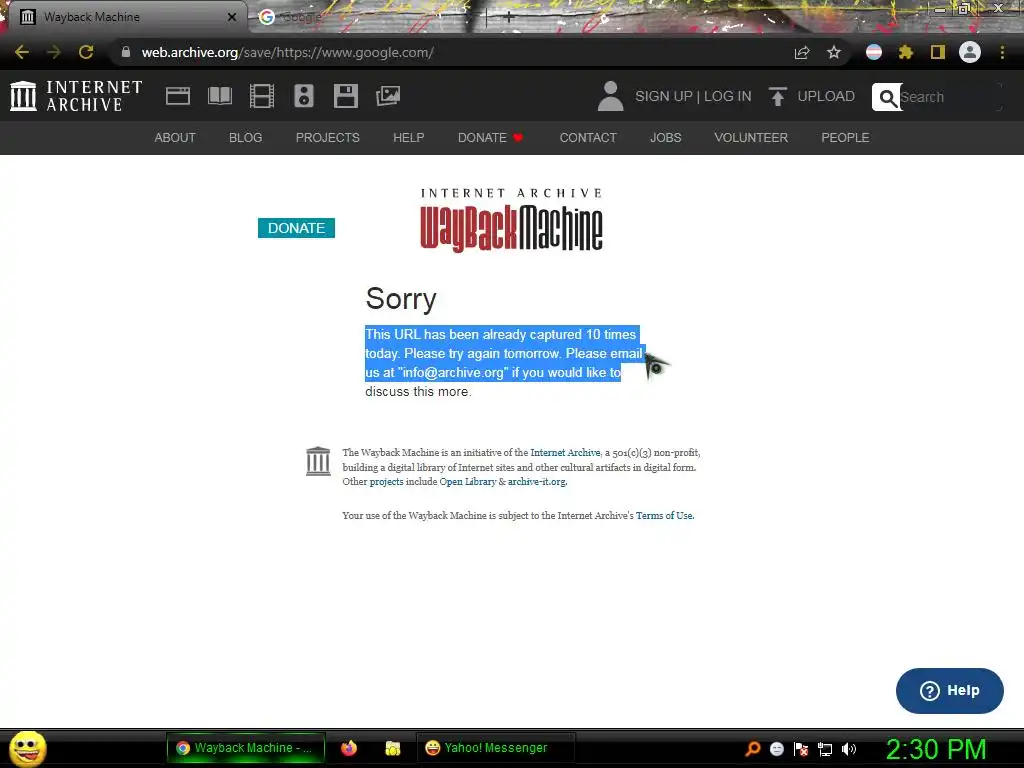The height and width of the screenshot is (768, 1024).
Task: Open the file folder in taskbar
Action: (x=392, y=748)
